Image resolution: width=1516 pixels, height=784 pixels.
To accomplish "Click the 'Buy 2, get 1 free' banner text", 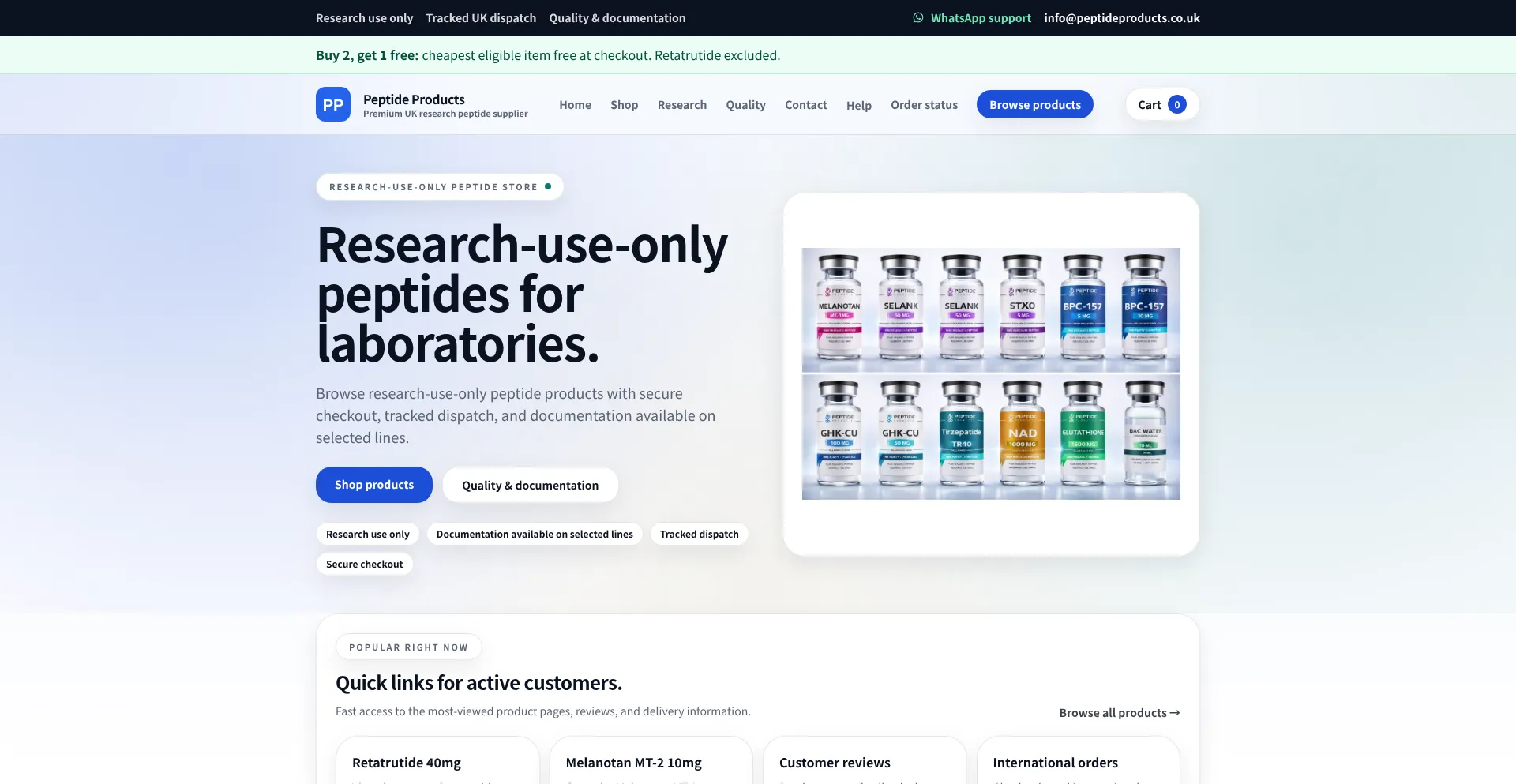I will 548,55.
